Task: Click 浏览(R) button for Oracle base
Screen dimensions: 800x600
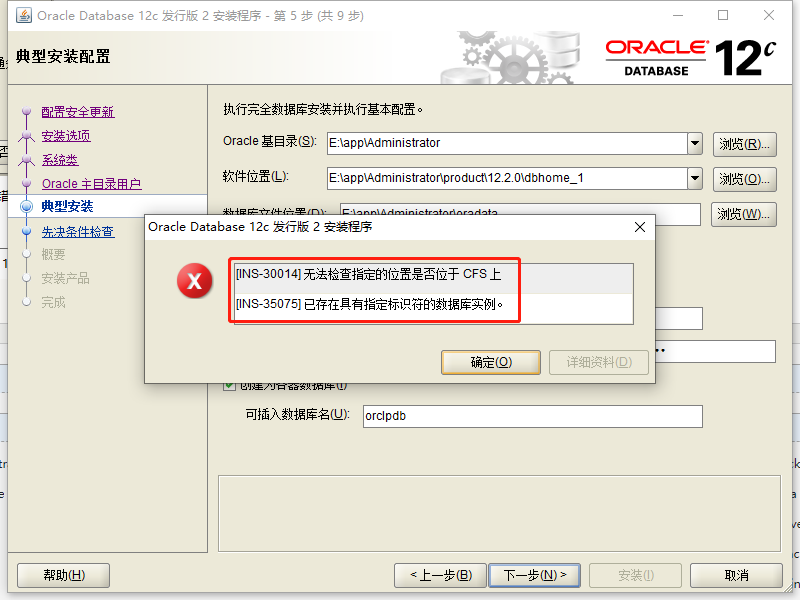Action: [744, 144]
